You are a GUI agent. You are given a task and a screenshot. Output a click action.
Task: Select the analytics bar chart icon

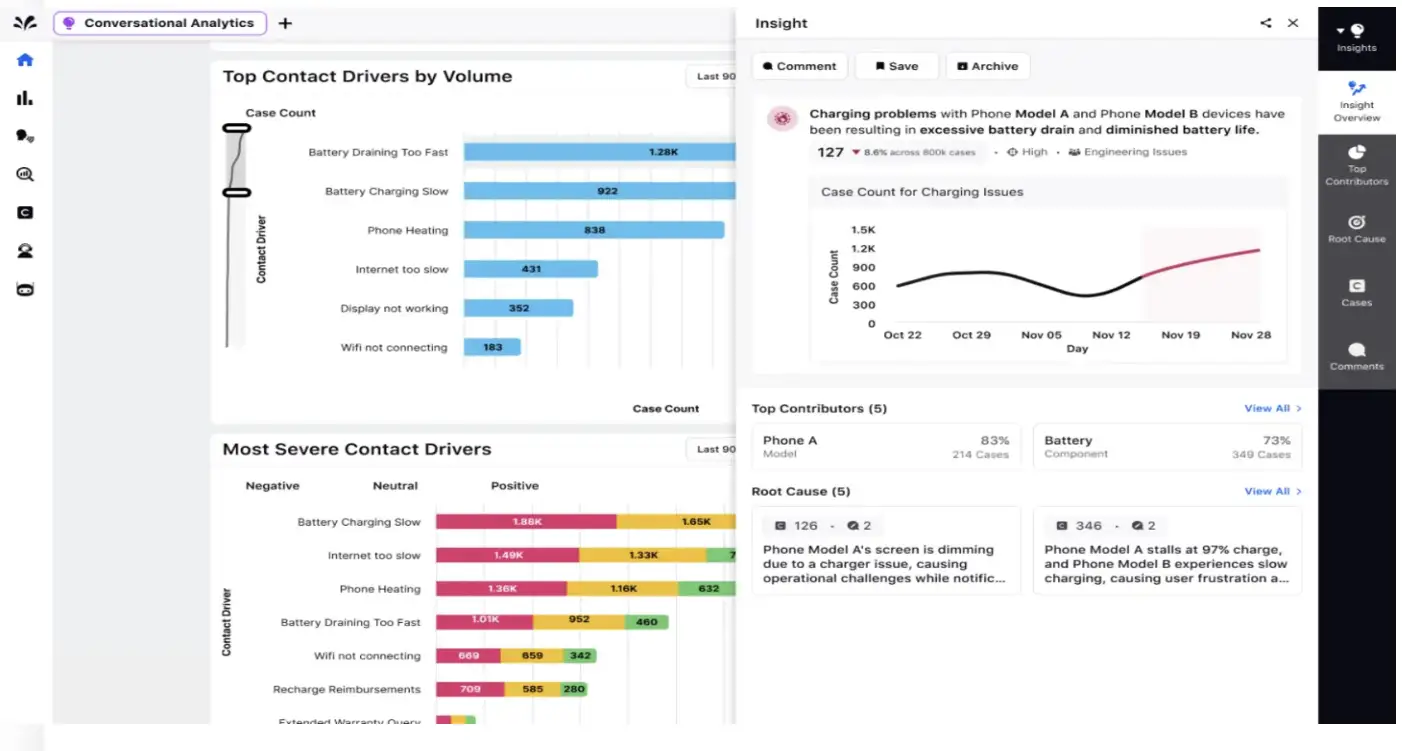24,97
